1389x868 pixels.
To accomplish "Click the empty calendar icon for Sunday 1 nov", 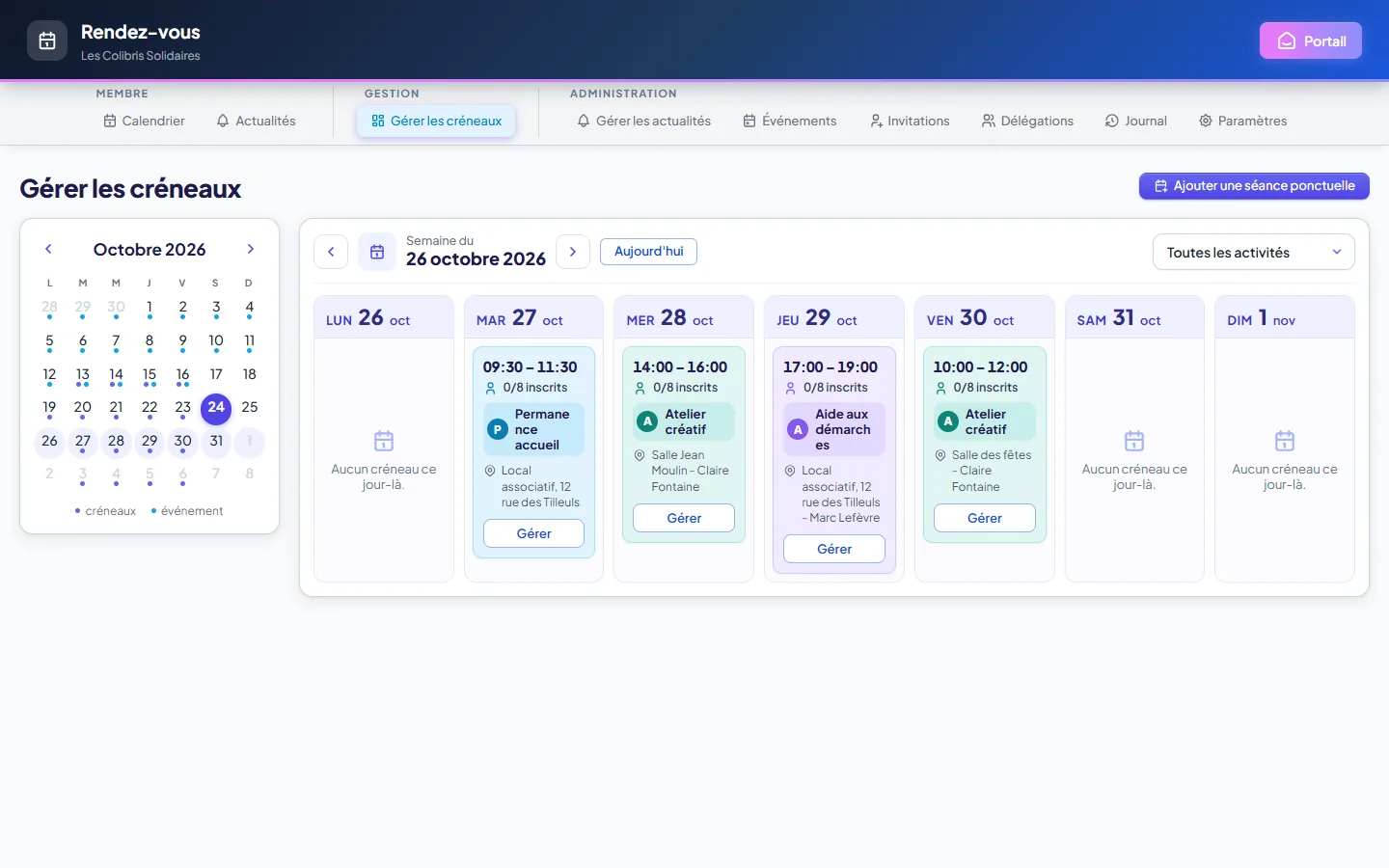I will point(1285,441).
